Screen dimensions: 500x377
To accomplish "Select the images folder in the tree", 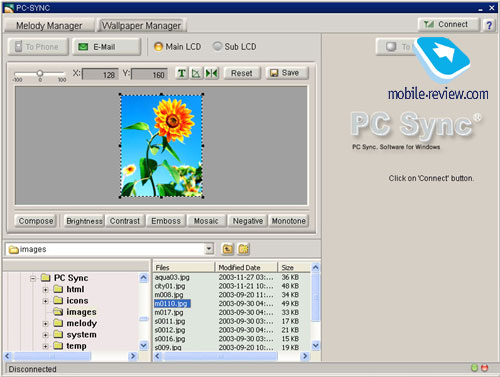I will click(x=81, y=312).
